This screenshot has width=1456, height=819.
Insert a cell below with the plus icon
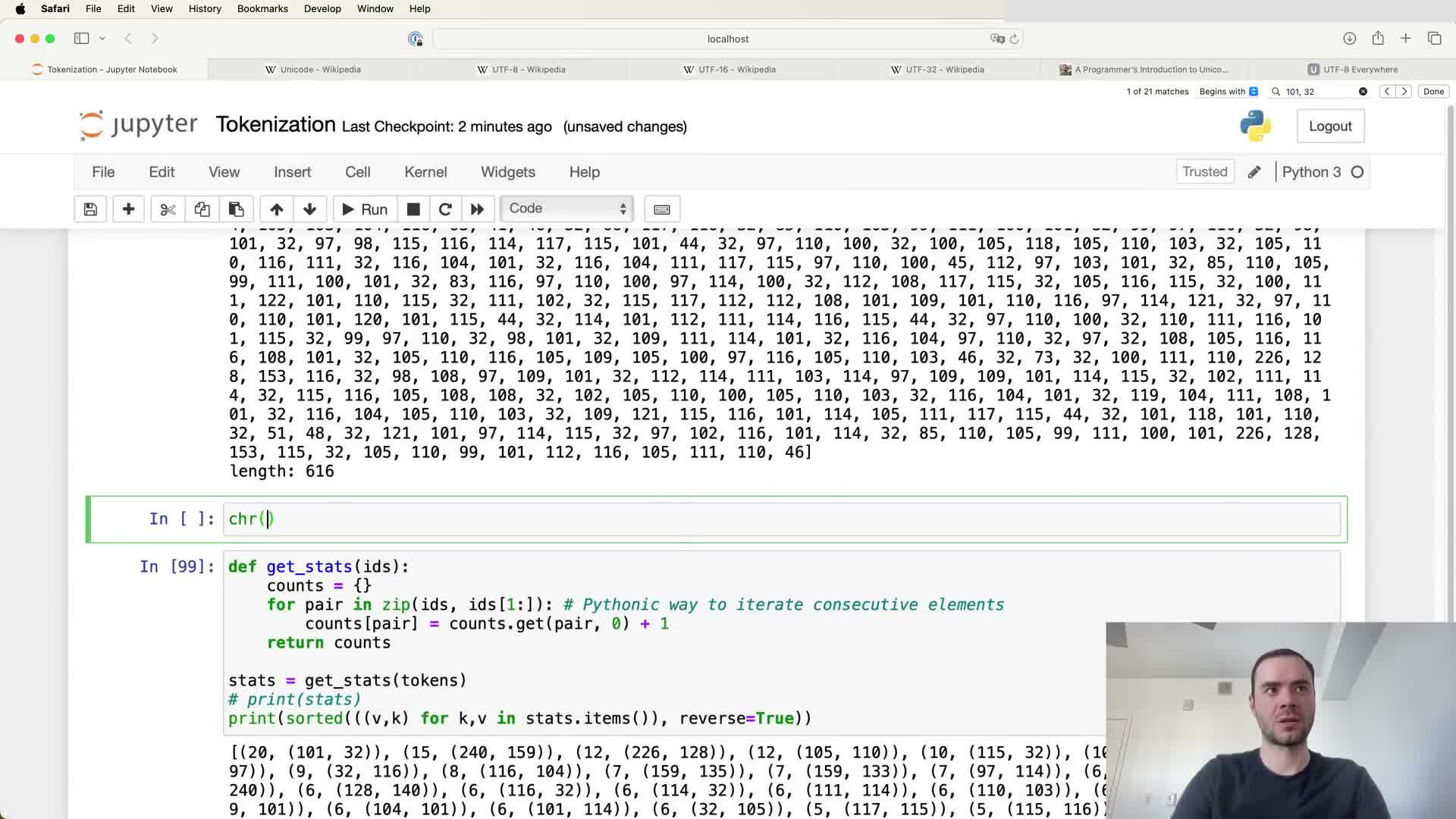pos(128,209)
